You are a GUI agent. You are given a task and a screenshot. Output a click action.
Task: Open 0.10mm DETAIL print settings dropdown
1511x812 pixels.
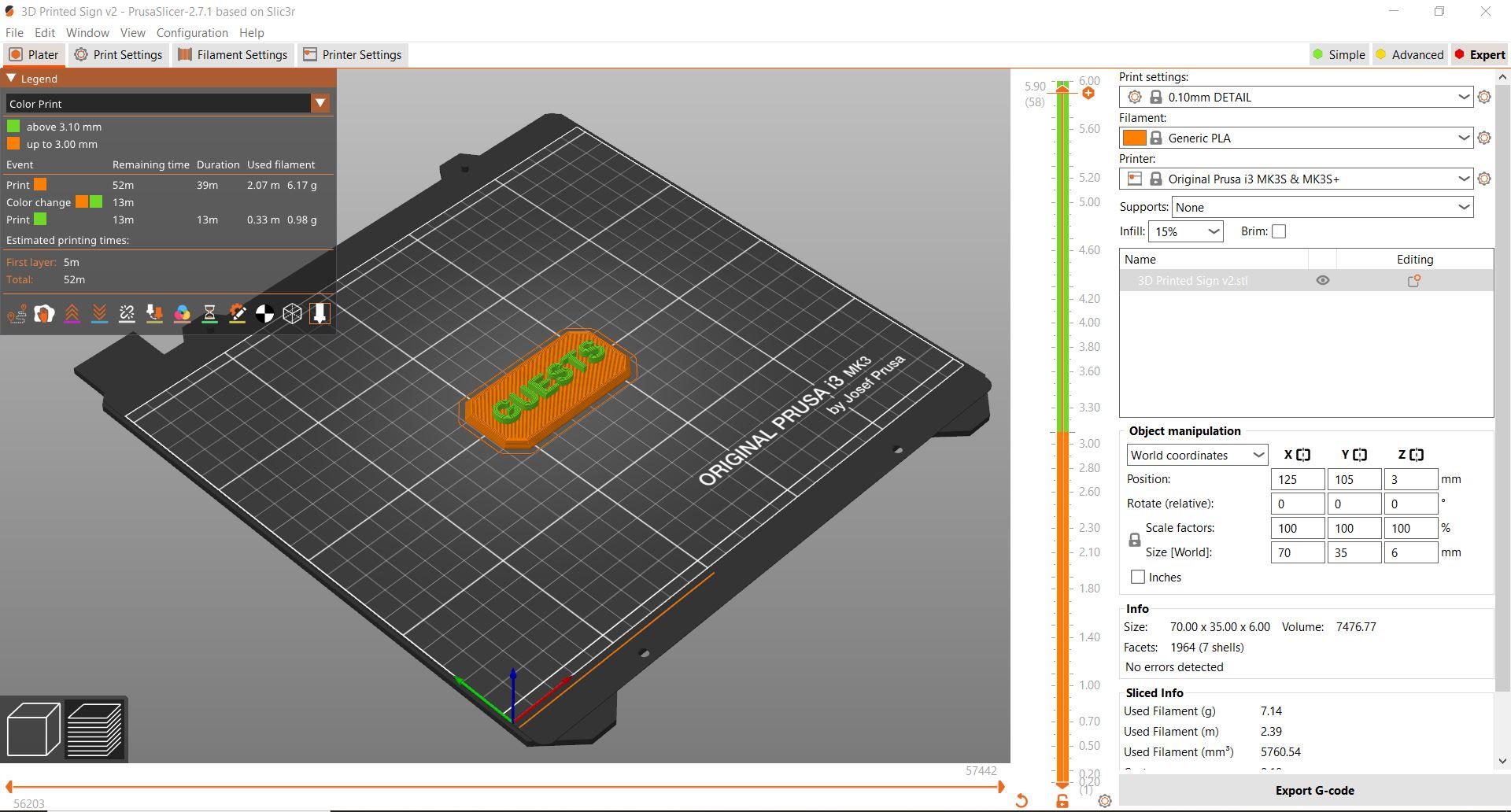pyautogui.click(x=1296, y=97)
